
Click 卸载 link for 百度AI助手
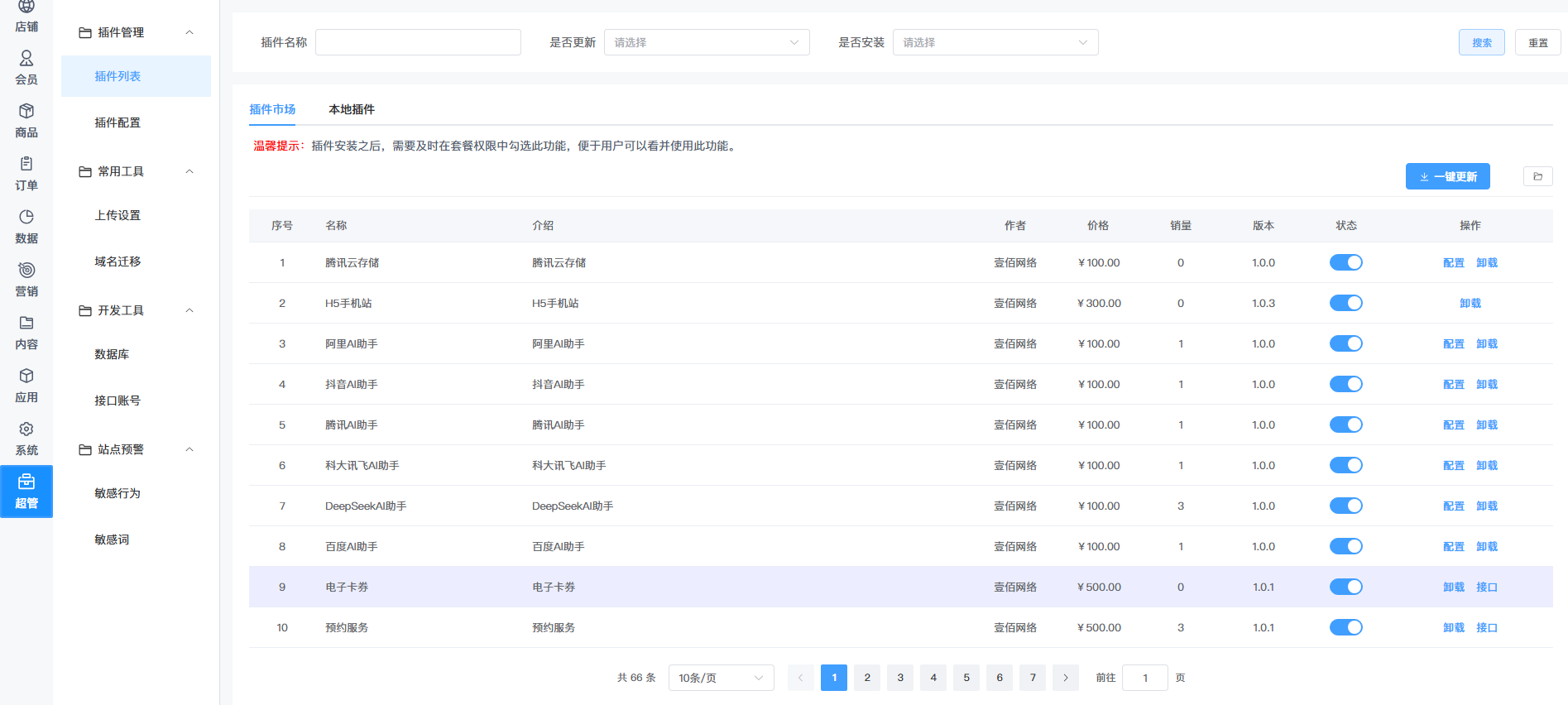tap(1487, 546)
